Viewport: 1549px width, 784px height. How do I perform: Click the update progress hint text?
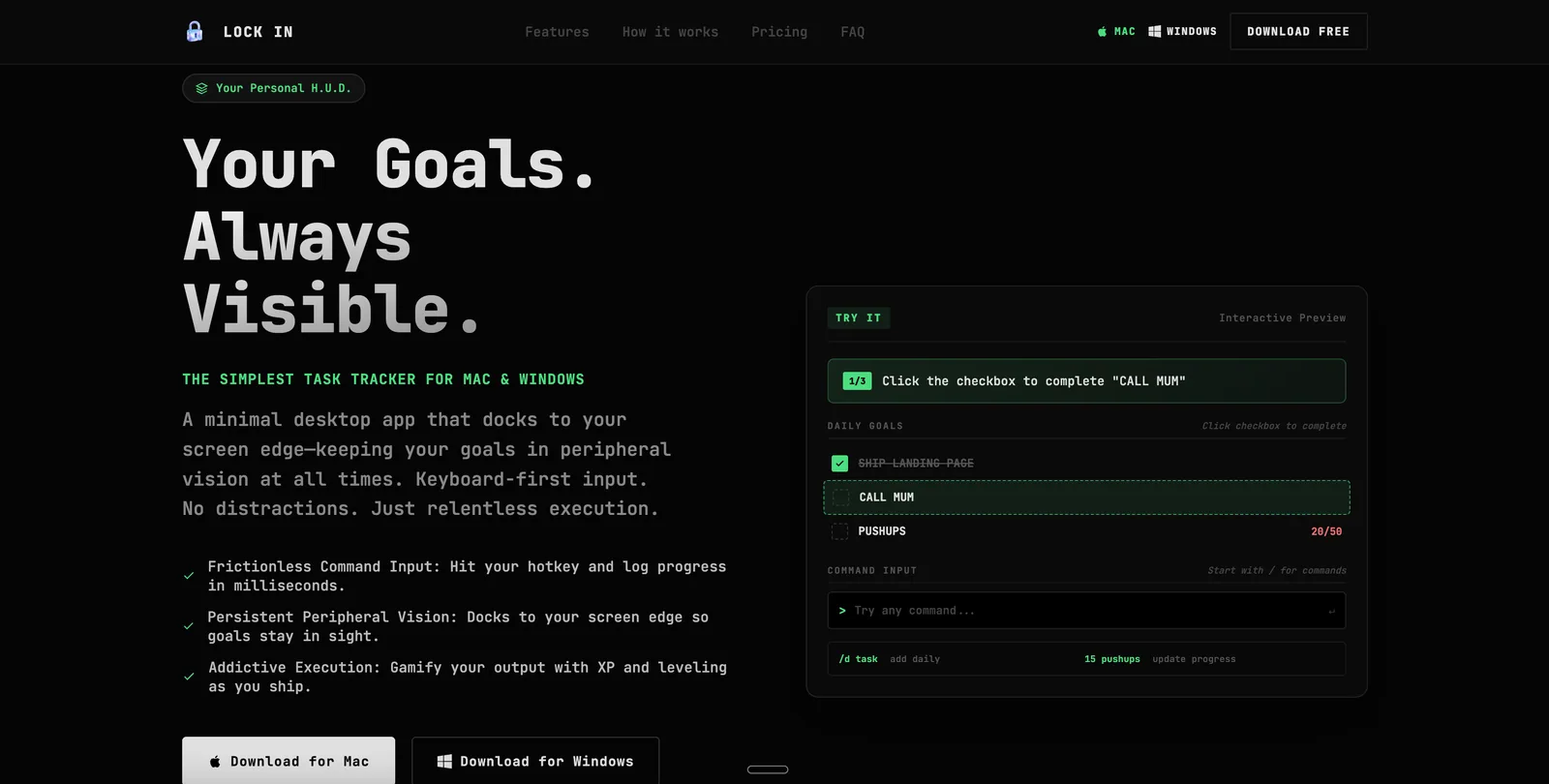pyautogui.click(x=1194, y=659)
